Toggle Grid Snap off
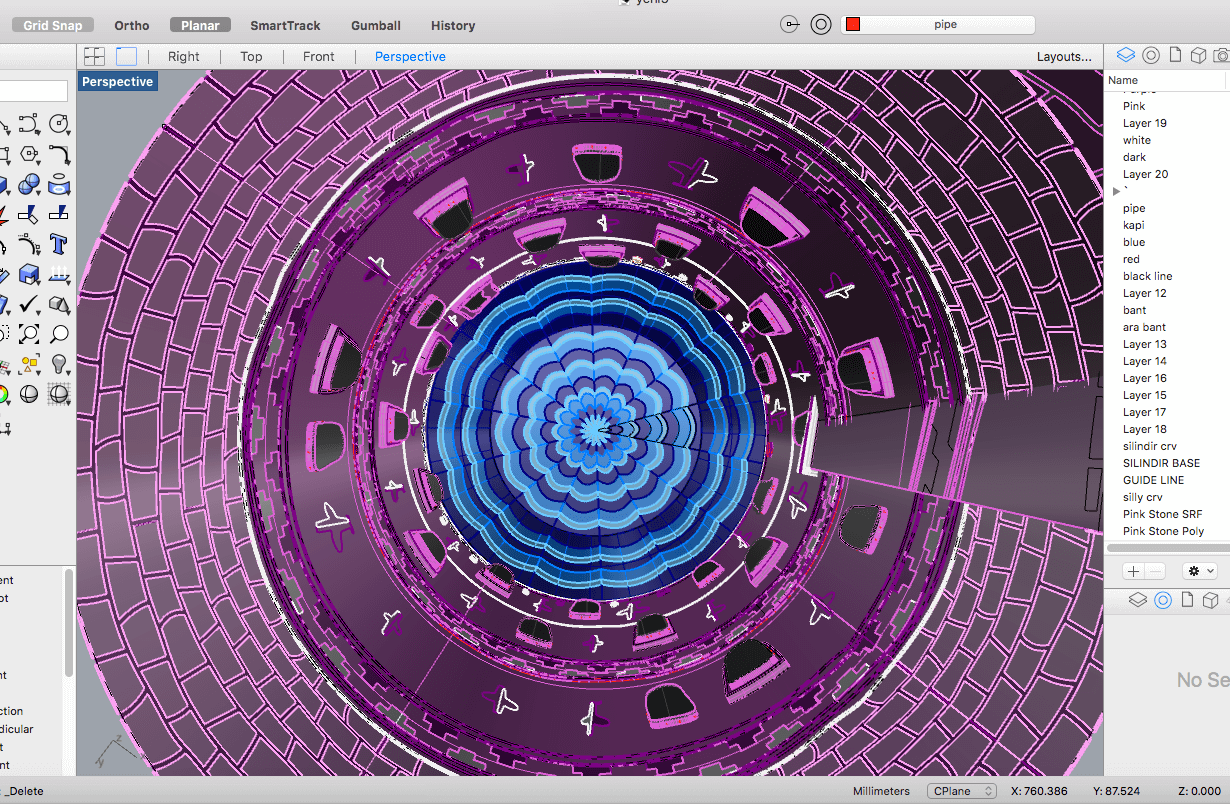Screen dimensions: 1230x804 click(x=53, y=25)
